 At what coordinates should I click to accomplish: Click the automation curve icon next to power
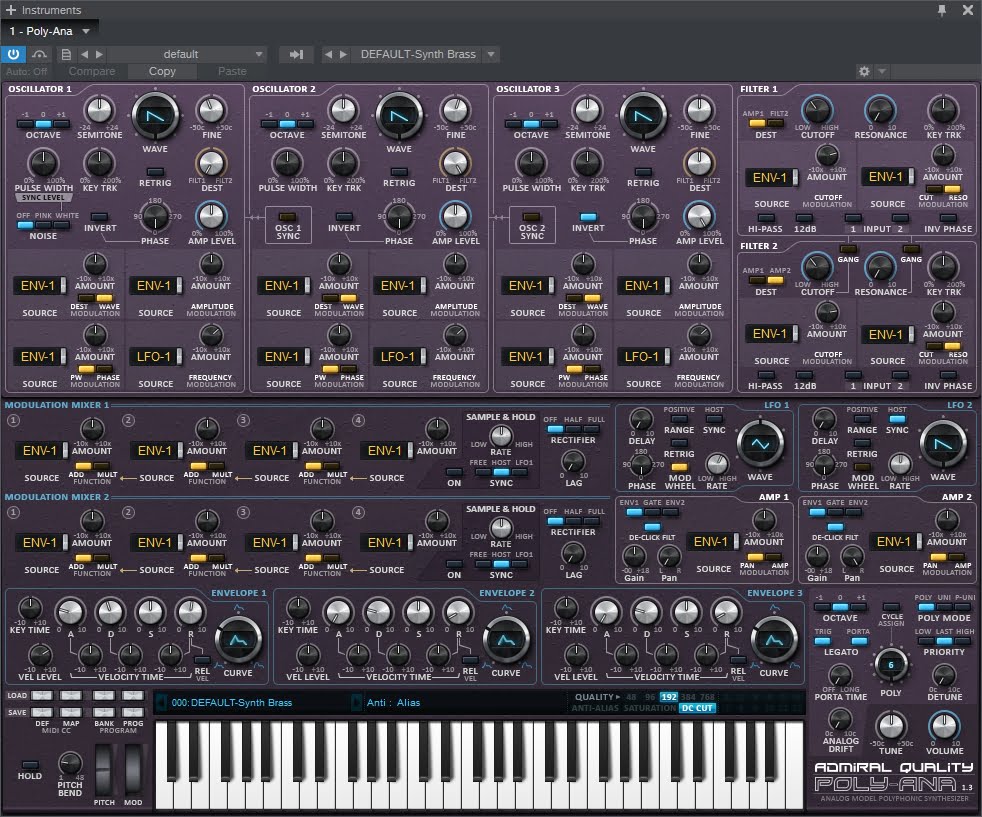(x=39, y=54)
